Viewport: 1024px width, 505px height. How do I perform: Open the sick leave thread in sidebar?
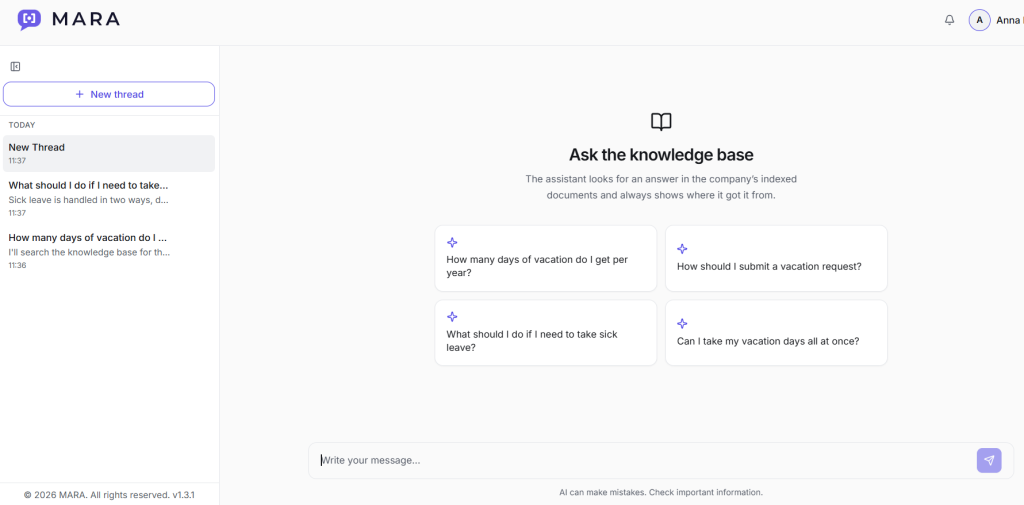click(109, 199)
